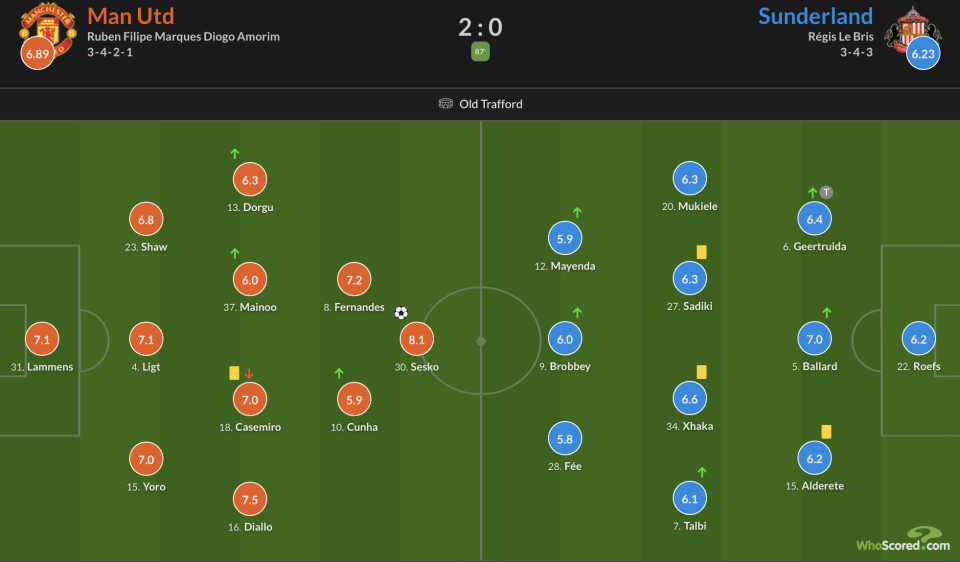Click Sunderland's 6.23 team rating badge
Viewport: 960px width, 562px height.
coord(923,54)
